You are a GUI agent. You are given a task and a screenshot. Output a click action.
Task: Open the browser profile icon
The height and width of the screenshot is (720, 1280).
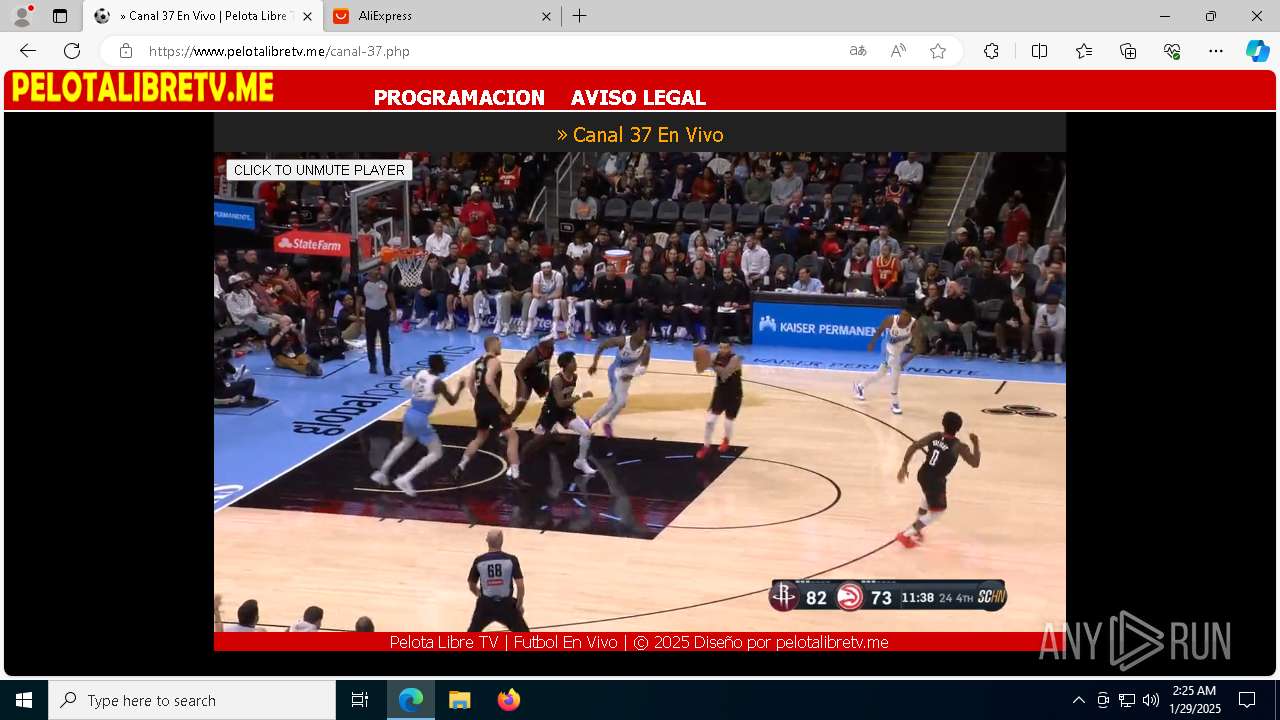coord(22,16)
